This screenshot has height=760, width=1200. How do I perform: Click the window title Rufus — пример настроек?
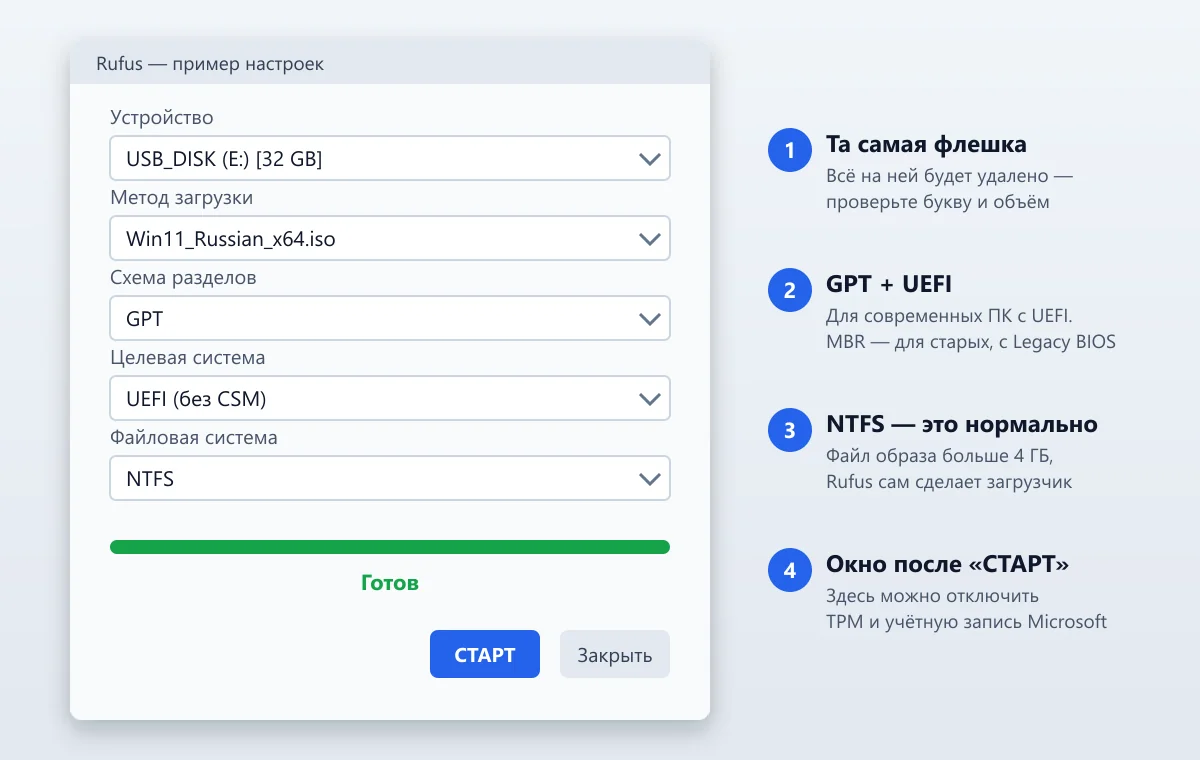(210, 64)
